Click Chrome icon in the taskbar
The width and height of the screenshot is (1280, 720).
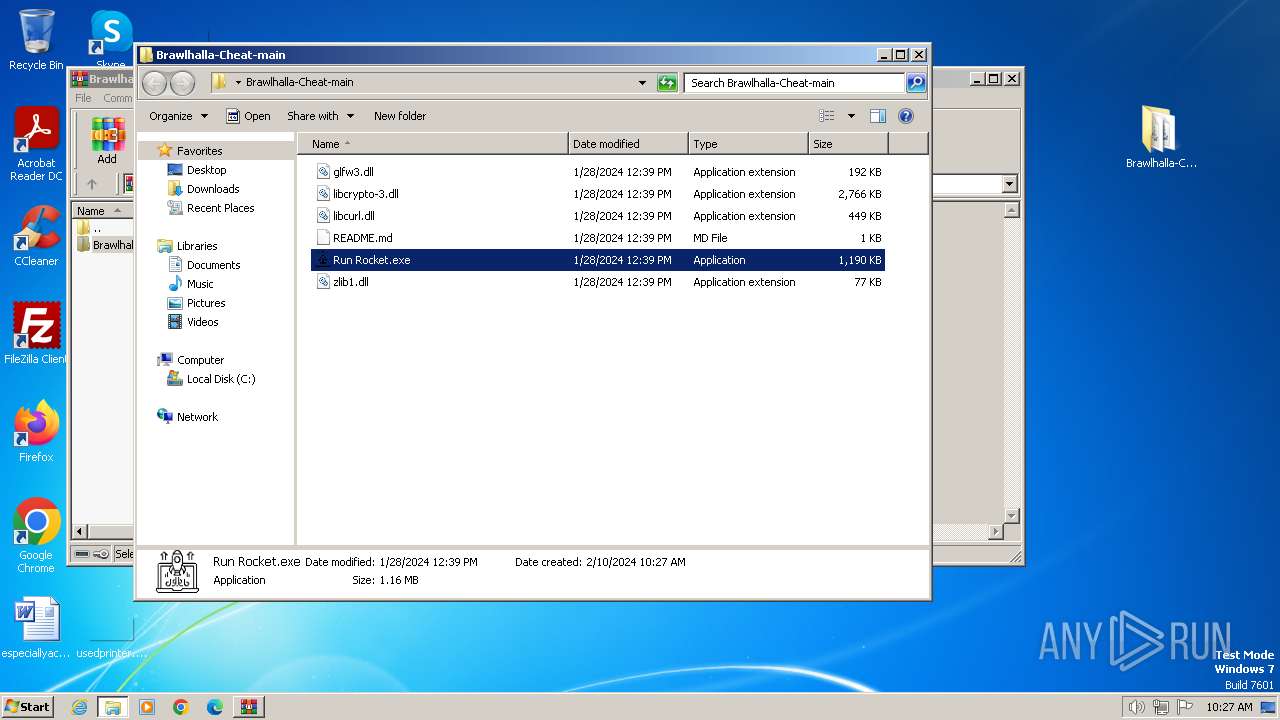pyautogui.click(x=181, y=707)
